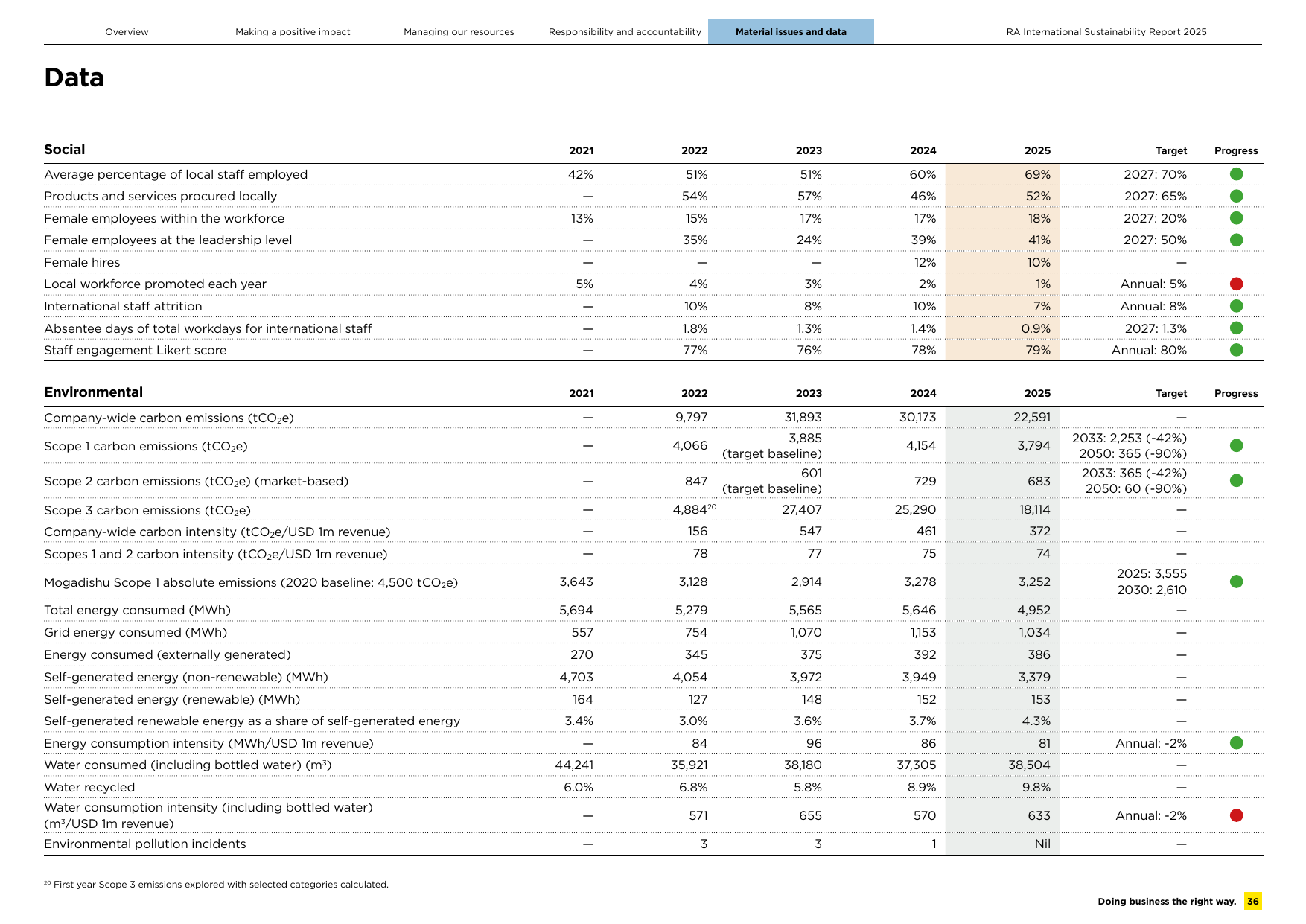
Task: Open the Overview tab
Action: coord(127,32)
